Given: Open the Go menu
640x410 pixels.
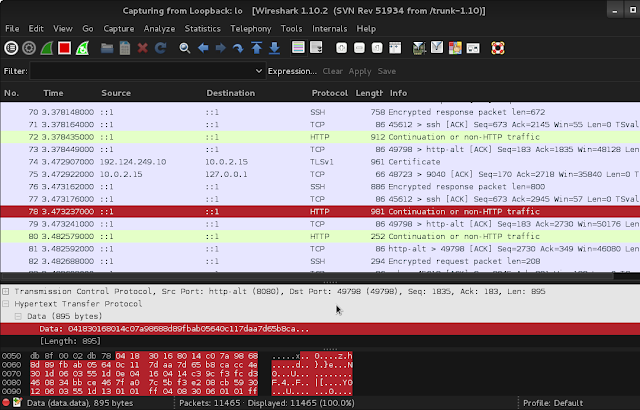Looking at the screenshot, I should pyautogui.click(x=88, y=29).
